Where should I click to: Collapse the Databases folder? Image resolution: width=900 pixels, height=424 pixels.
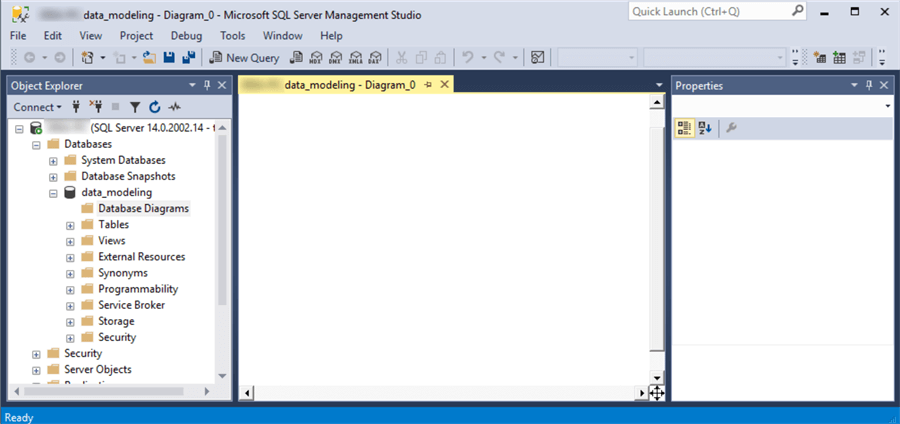[x=36, y=145]
